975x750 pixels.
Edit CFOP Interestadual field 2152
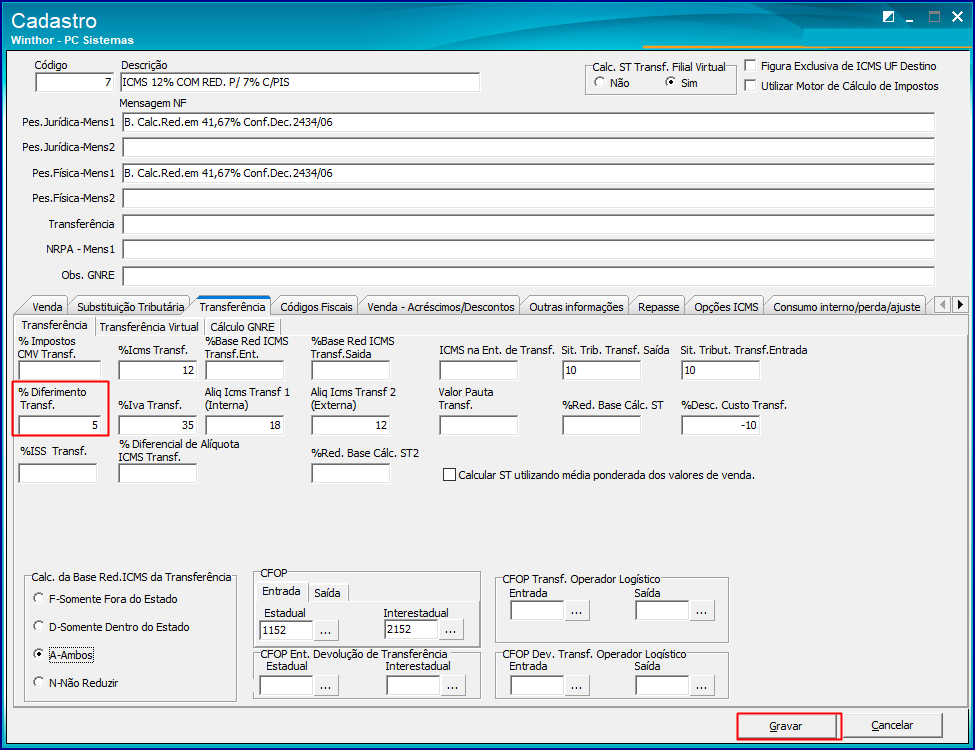pos(411,629)
